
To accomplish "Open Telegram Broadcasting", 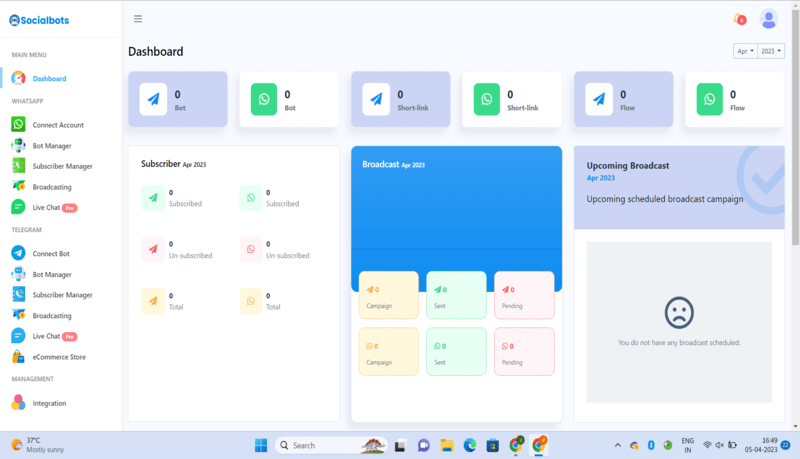I will pyautogui.click(x=52, y=316).
